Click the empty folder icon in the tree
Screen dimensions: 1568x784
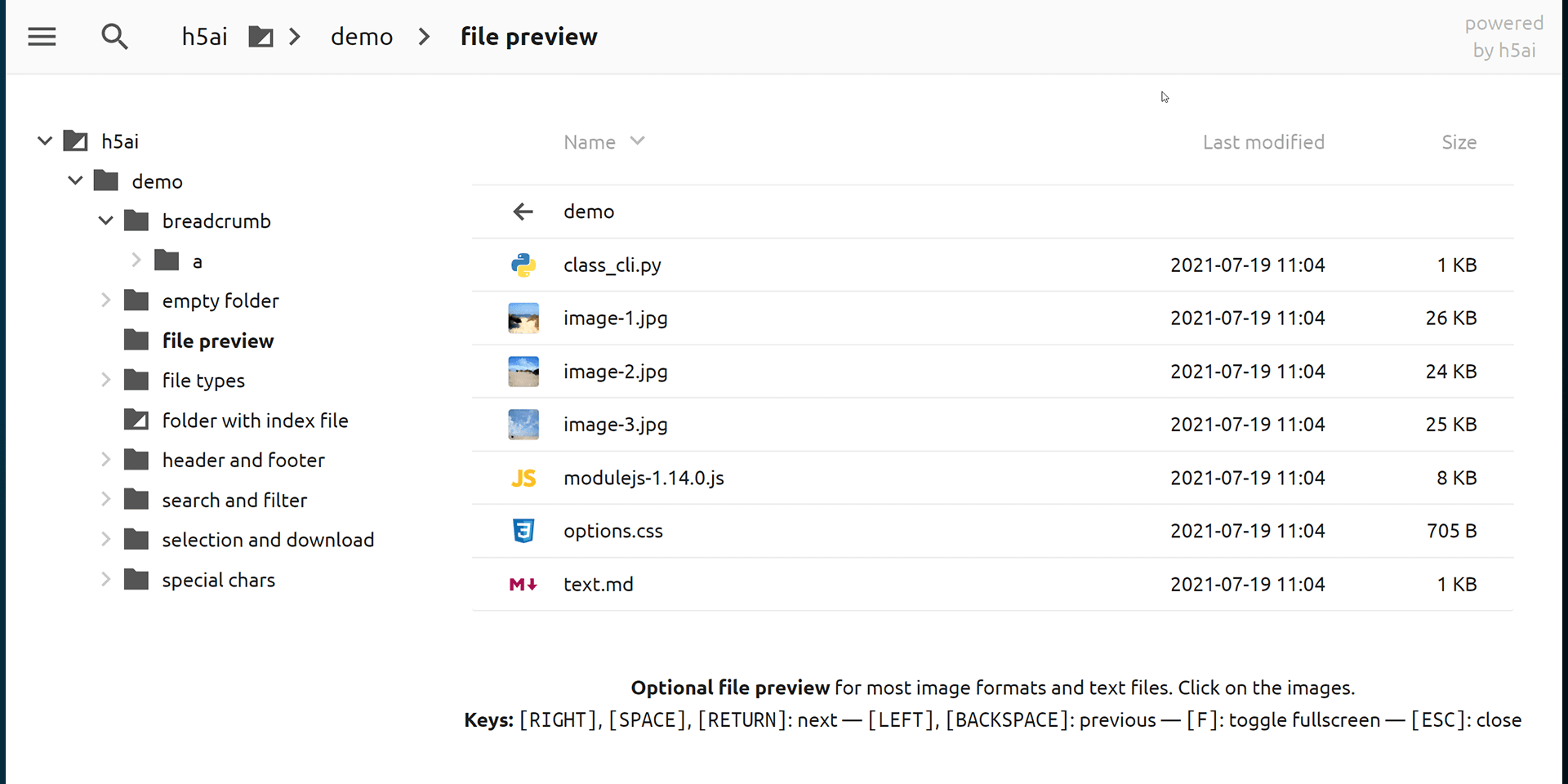click(x=135, y=300)
